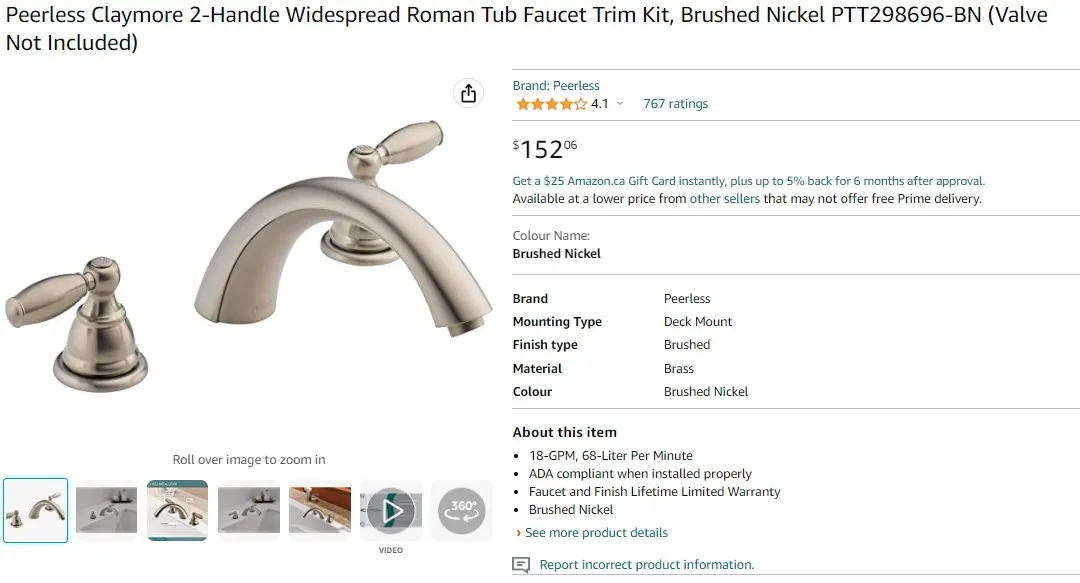Select the first faucet thumbnail image
Viewport: 1080px width, 583px height.
point(35,510)
